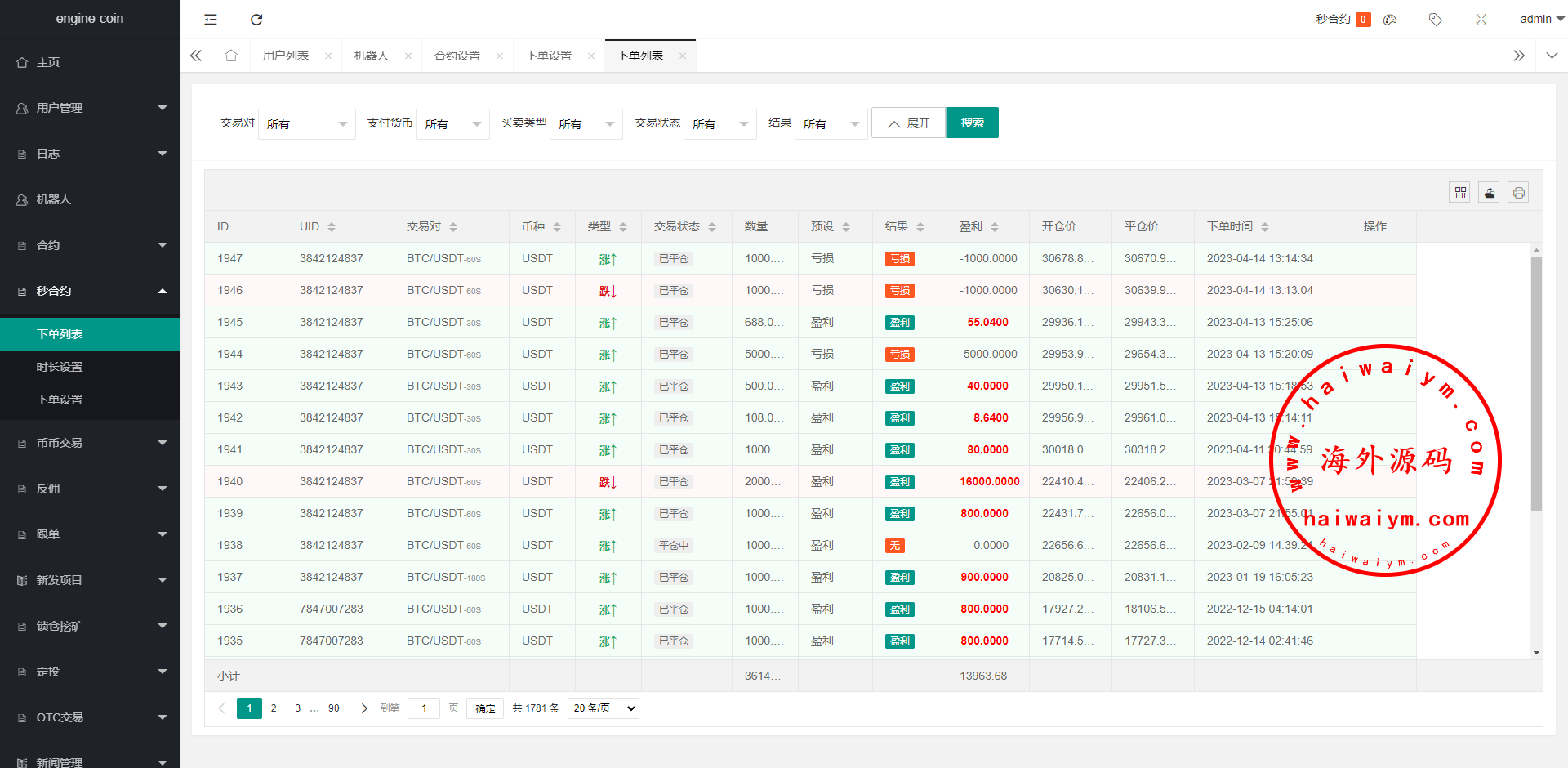Print table using the printer icon
1568x768 pixels.
pyautogui.click(x=1518, y=193)
